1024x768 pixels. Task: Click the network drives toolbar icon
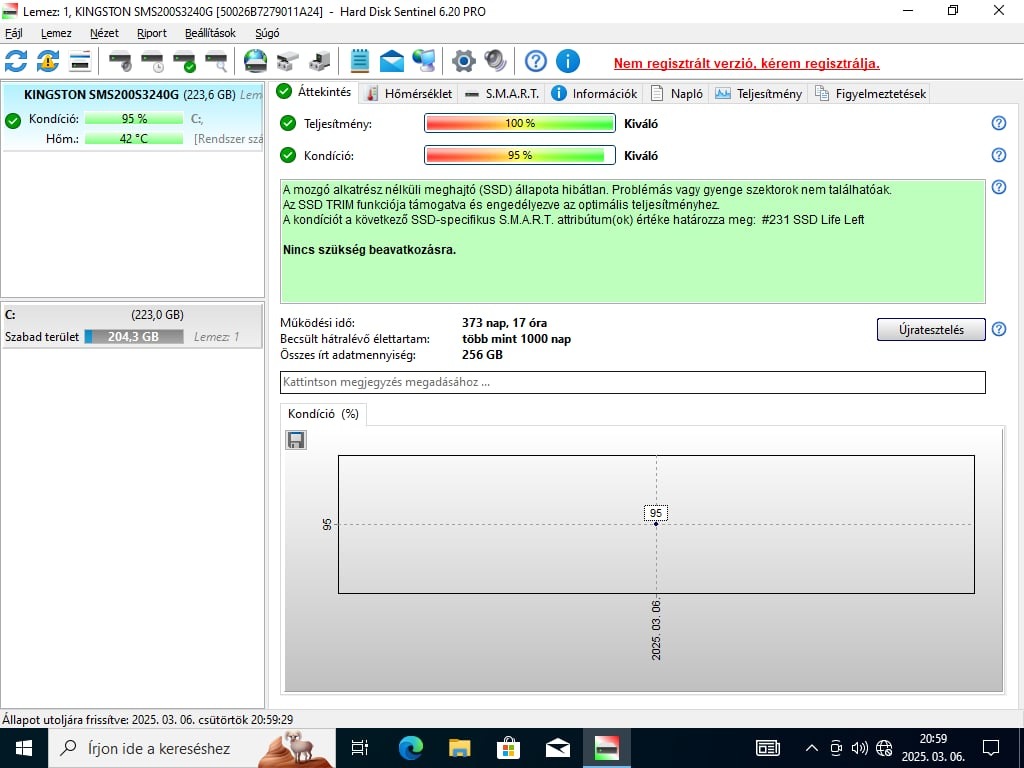(x=287, y=61)
